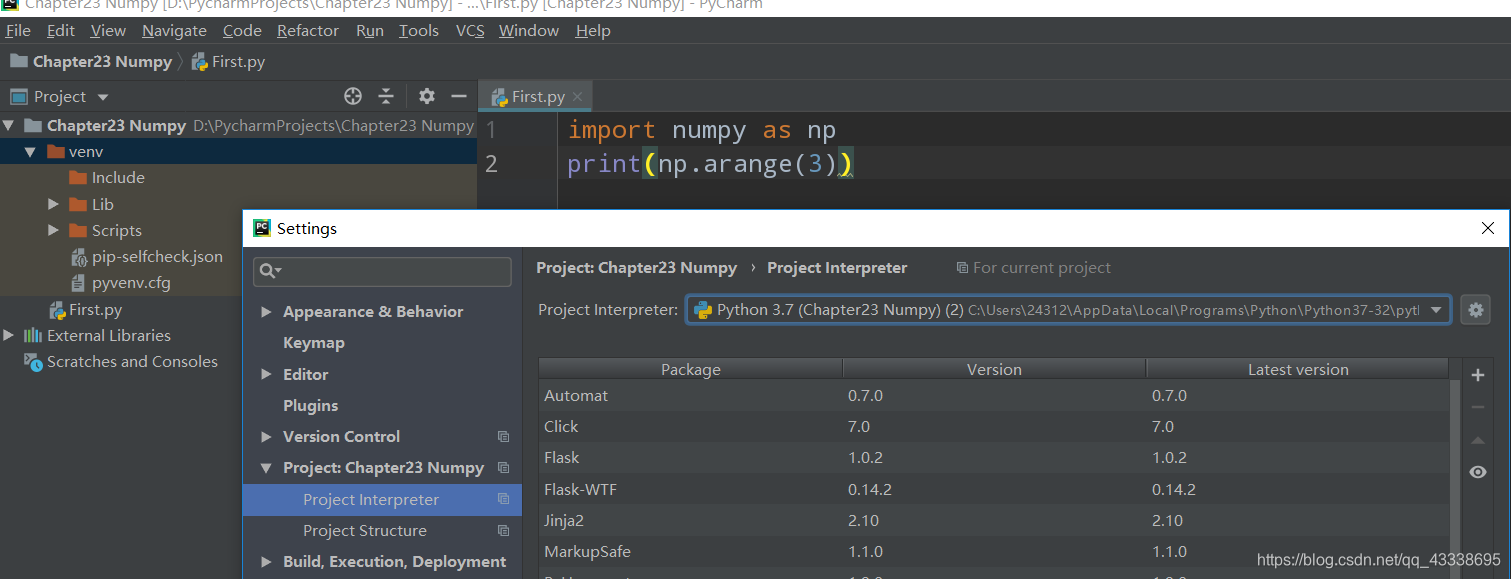Viewport: 1511px width, 579px height.
Task: Collapse the venv folder
Action: [30, 152]
